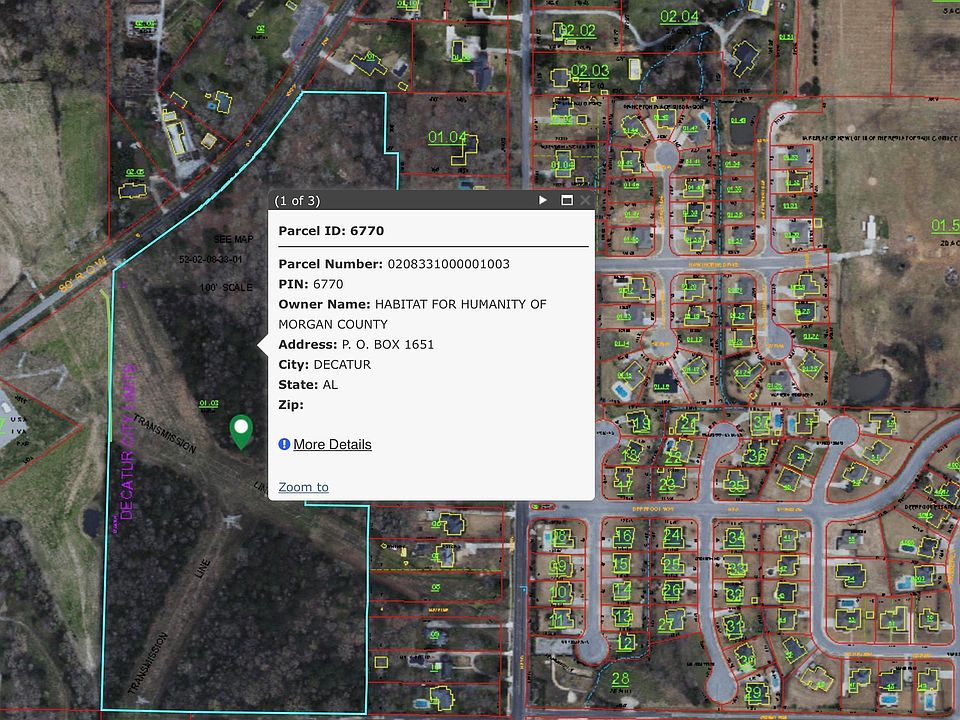The image size is (960, 720).
Task: Select lot 10 on the map
Action: (x=558, y=591)
